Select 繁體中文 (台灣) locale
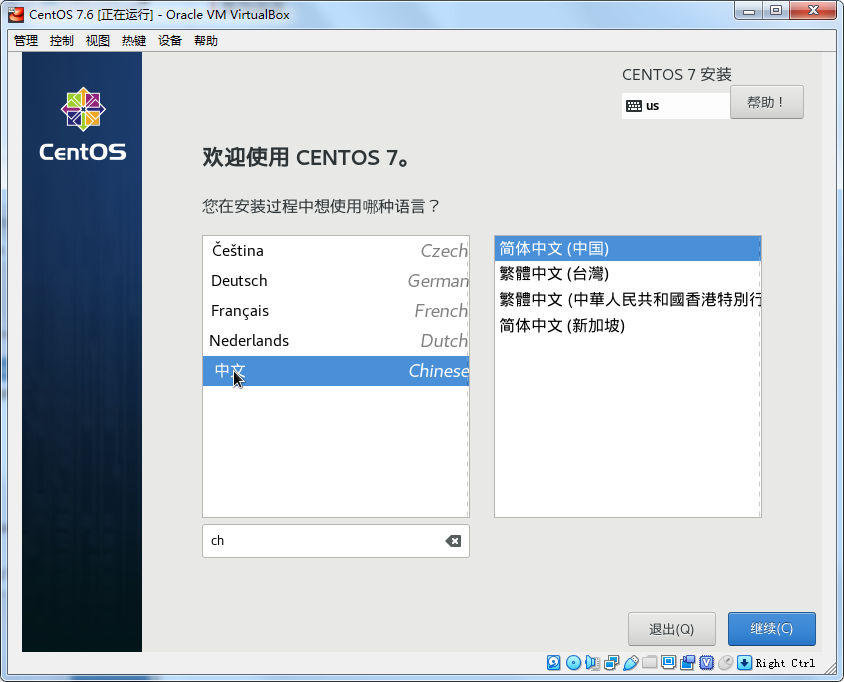Screen dimensions: 844x682 (x=628, y=274)
